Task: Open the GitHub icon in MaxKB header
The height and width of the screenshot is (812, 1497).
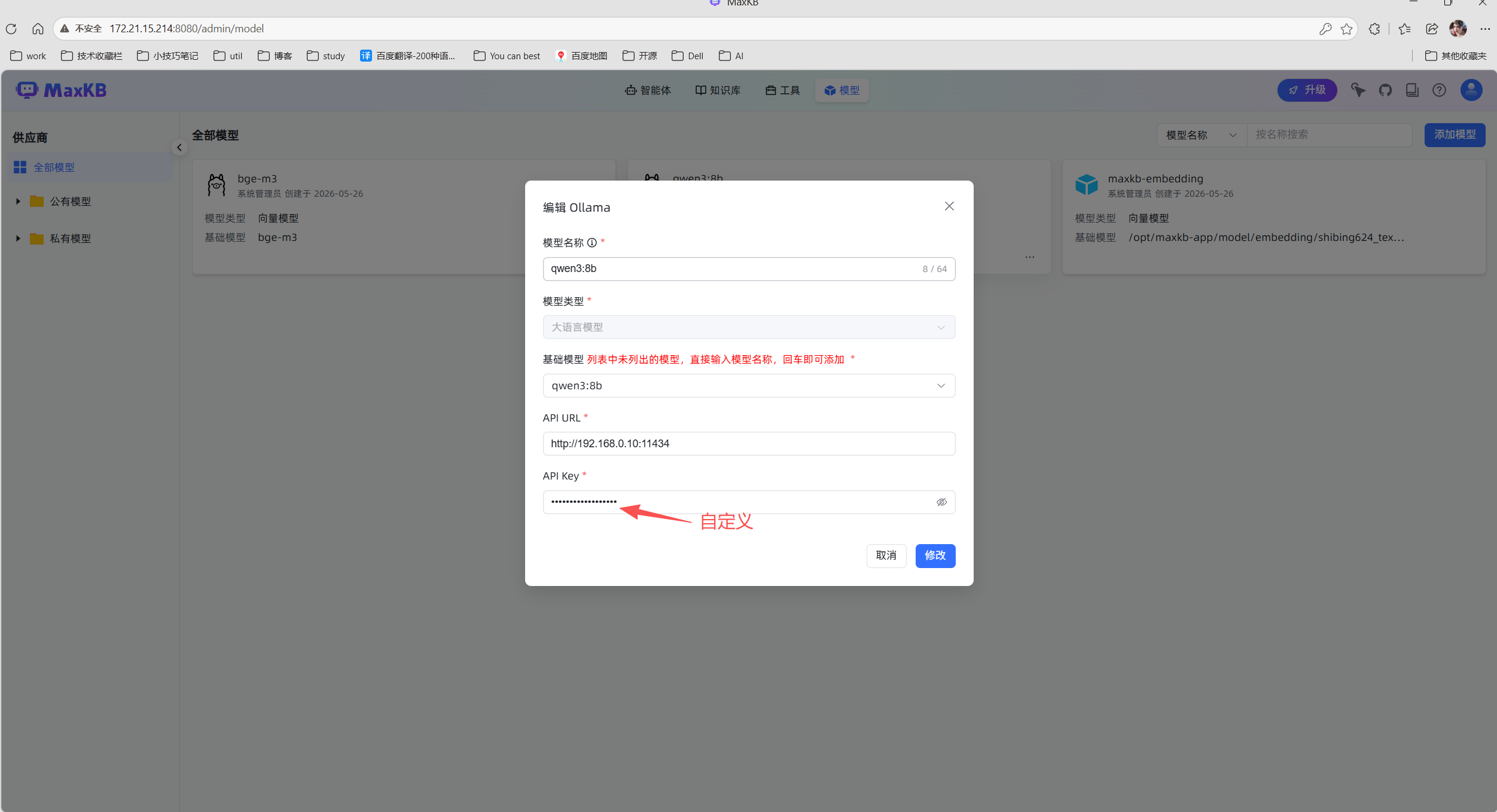Action: tap(1385, 90)
